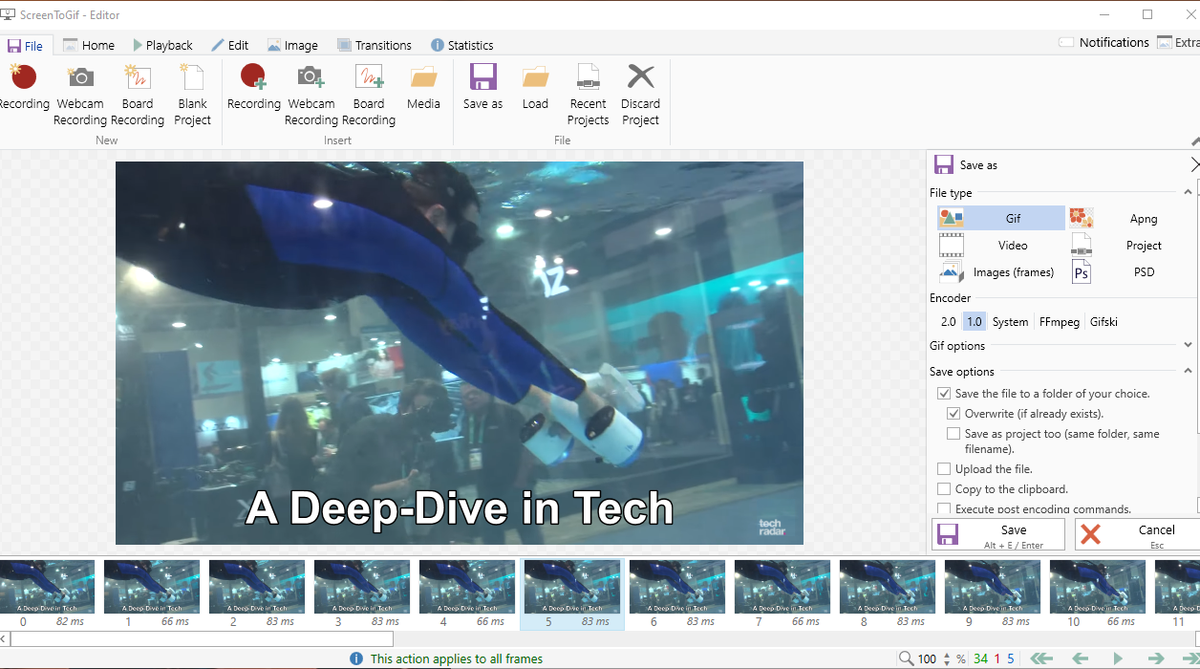Open the Transitions ribbon tab
The image size is (1200, 669).
[x=375, y=45]
